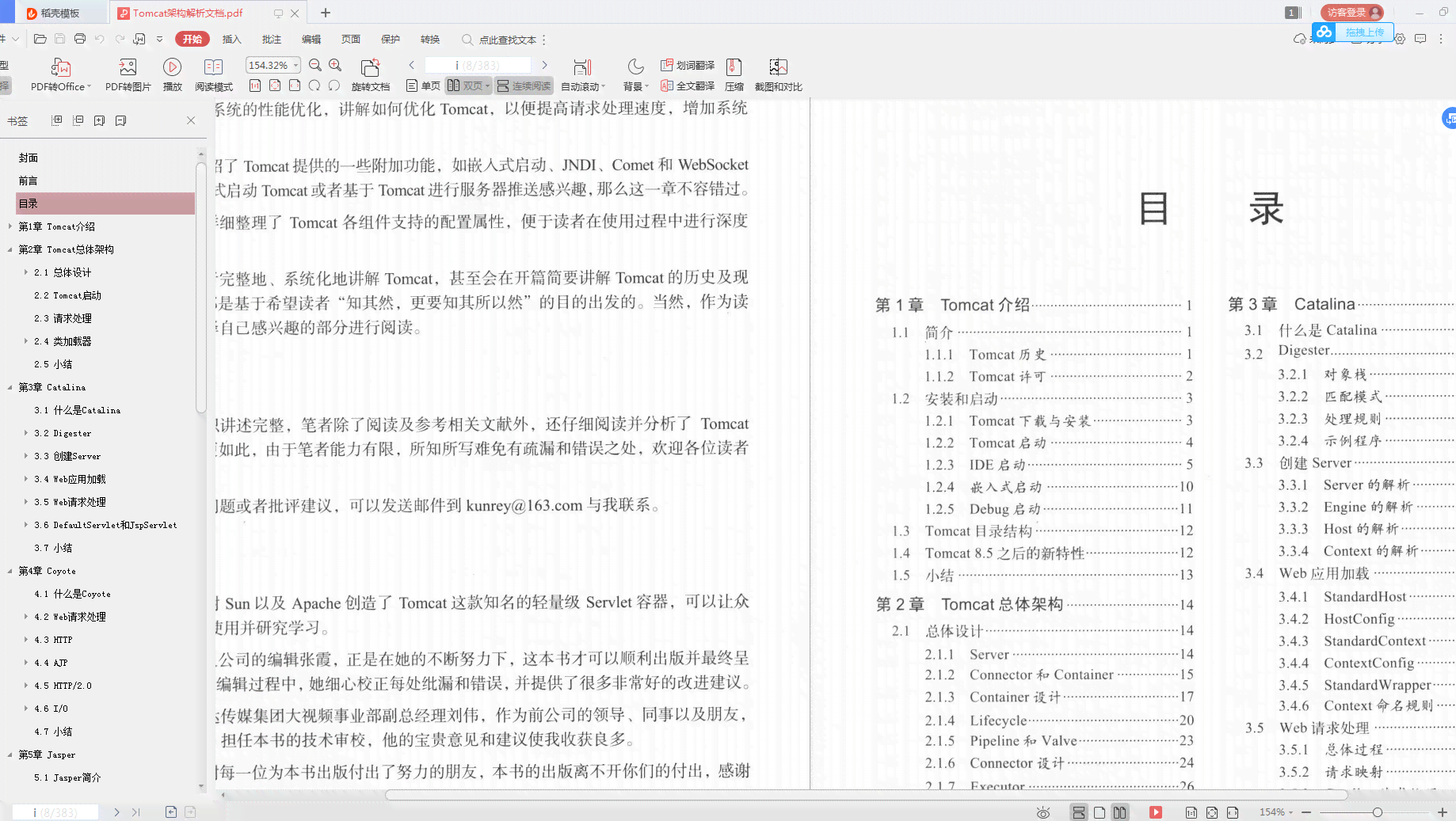Viewport: 1456px width, 821px height.
Task: Toggle 划词翻译 word translation
Action: pyautogui.click(x=688, y=65)
